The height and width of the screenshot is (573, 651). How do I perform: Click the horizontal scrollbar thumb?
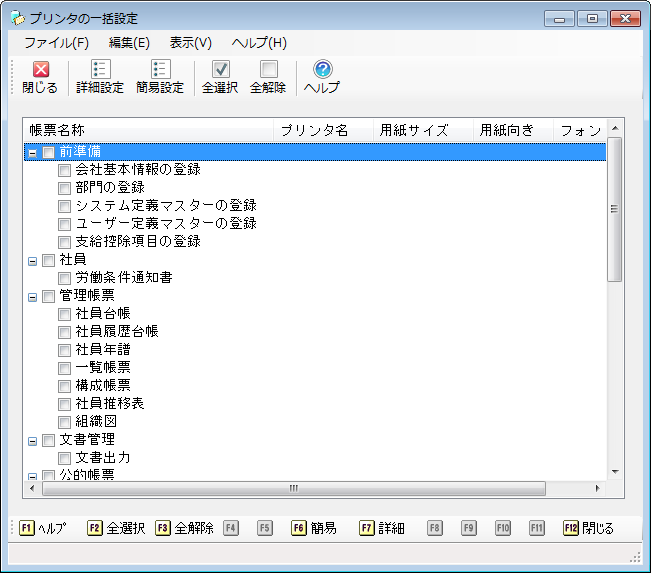click(293, 489)
